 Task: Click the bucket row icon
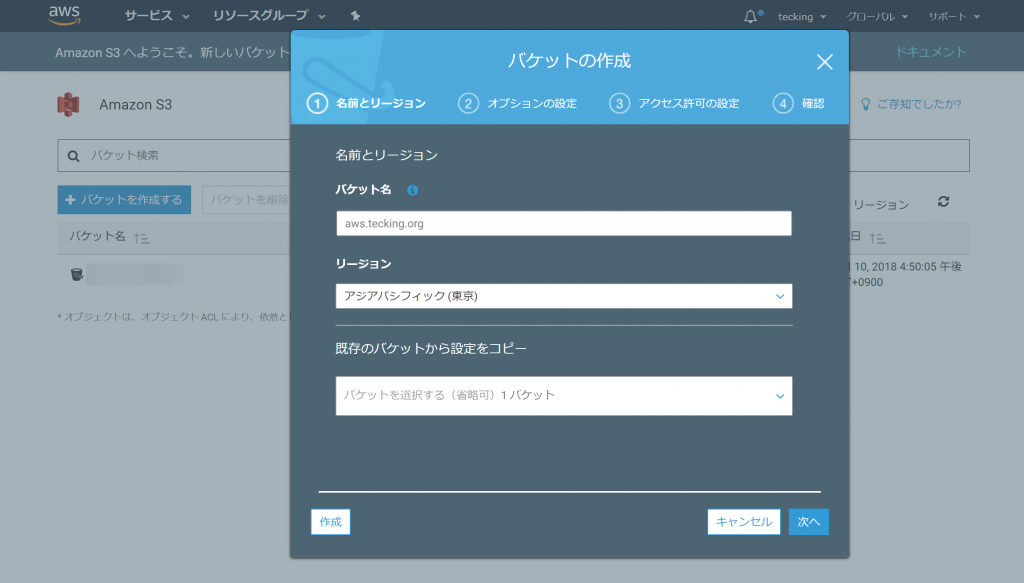[x=77, y=274]
